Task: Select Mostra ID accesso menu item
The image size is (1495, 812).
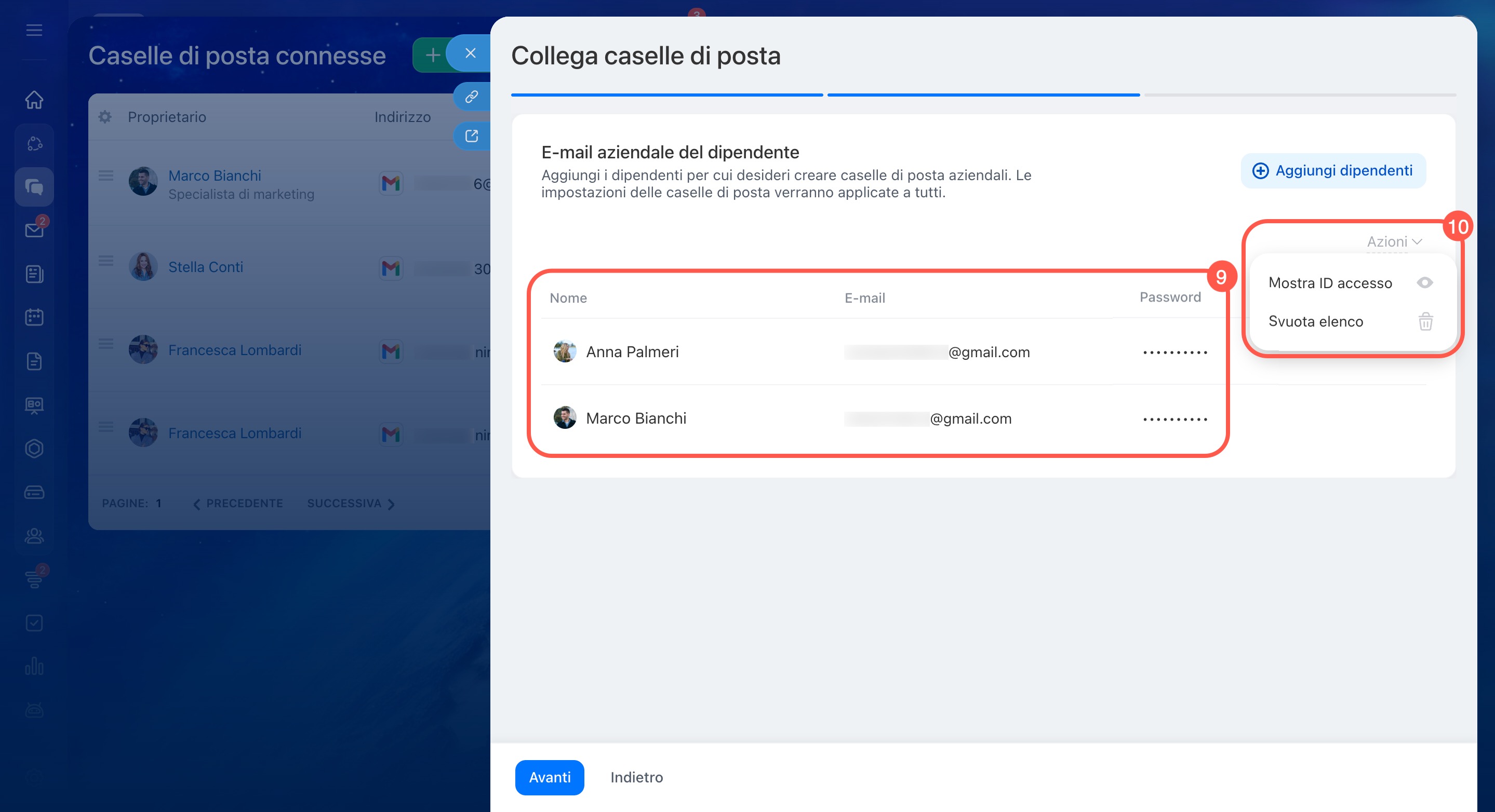Action: click(x=1330, y=283)
